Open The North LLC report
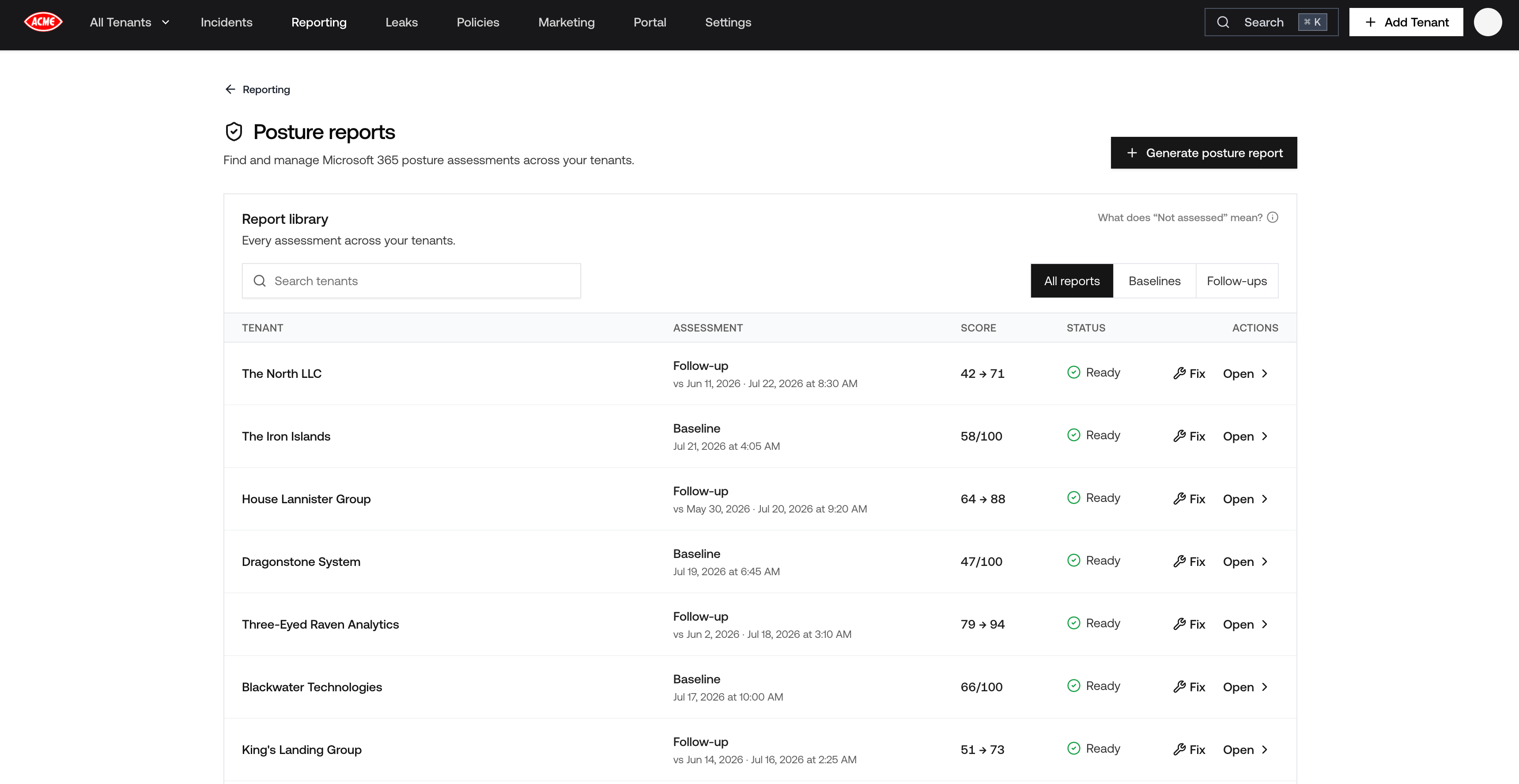1519x784 pixels. point(1245,373)
